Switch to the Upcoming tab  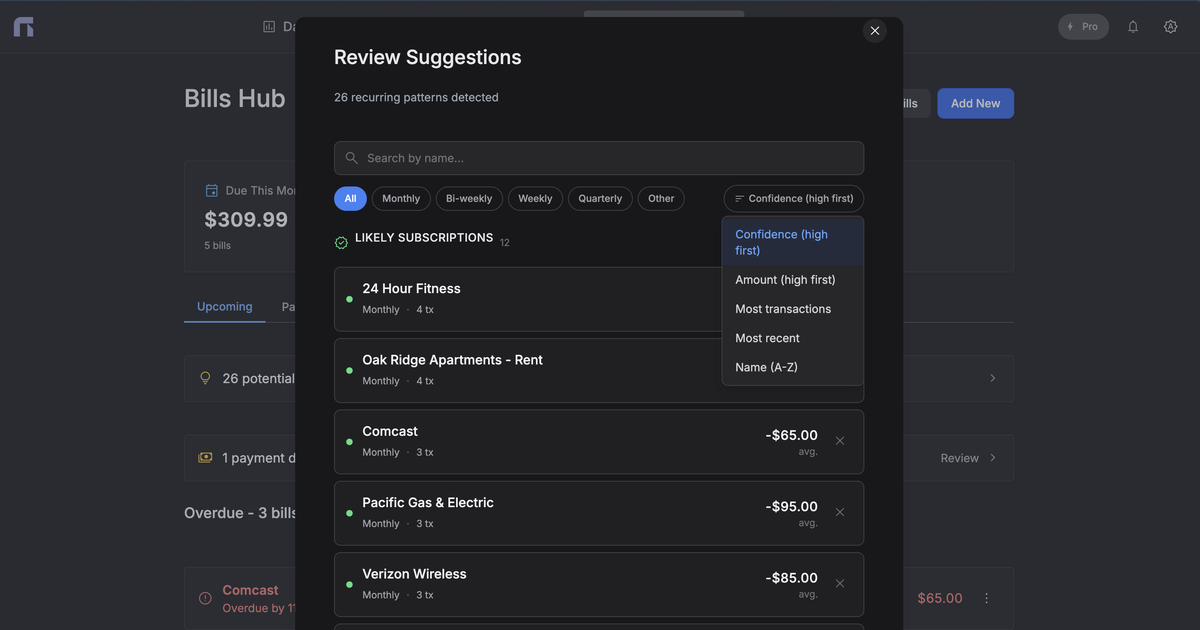[223, 306]
